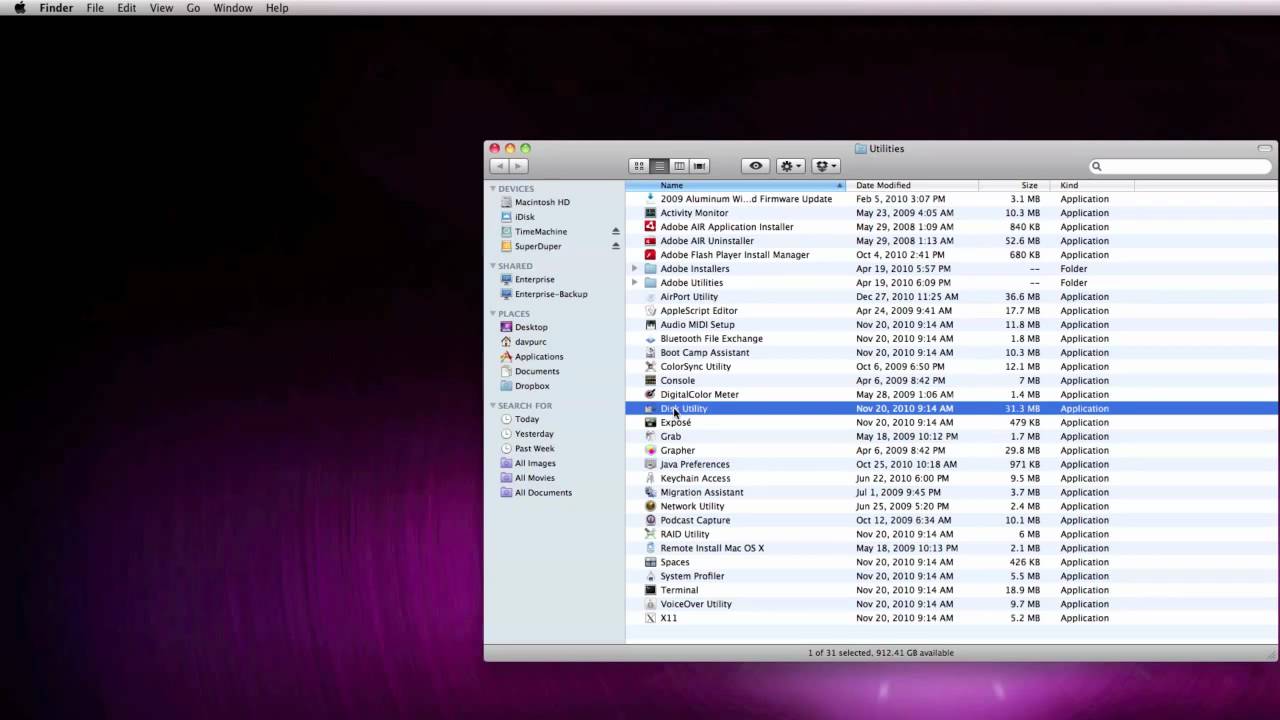The width and height of the screenshot is (1280, 720).
Task: Click the ColorSync Utility icon
Action: pyautogui.click(x=651, y=367)
